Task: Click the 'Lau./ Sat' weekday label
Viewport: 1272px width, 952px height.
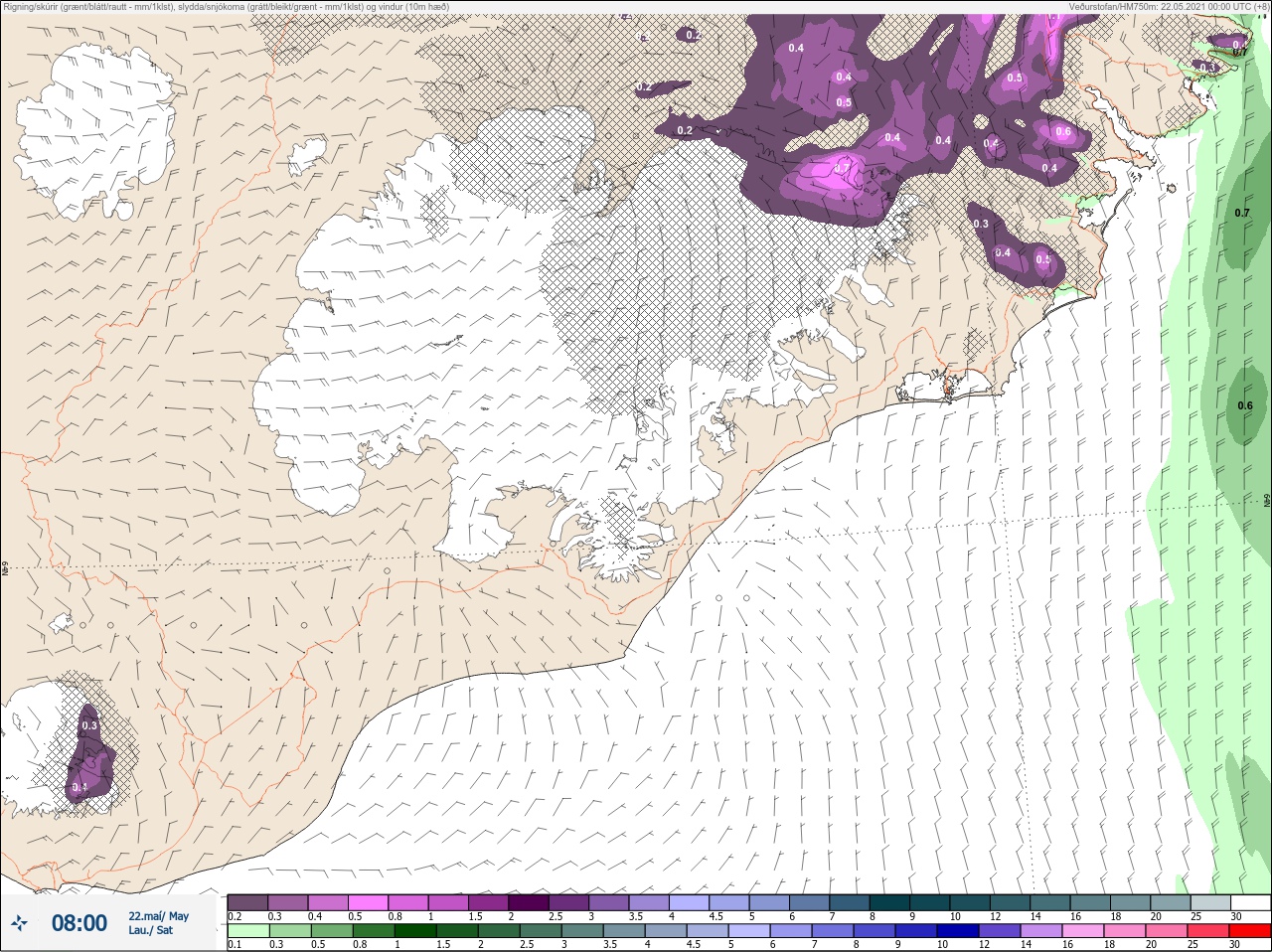Action: click(x=150, y=930)
